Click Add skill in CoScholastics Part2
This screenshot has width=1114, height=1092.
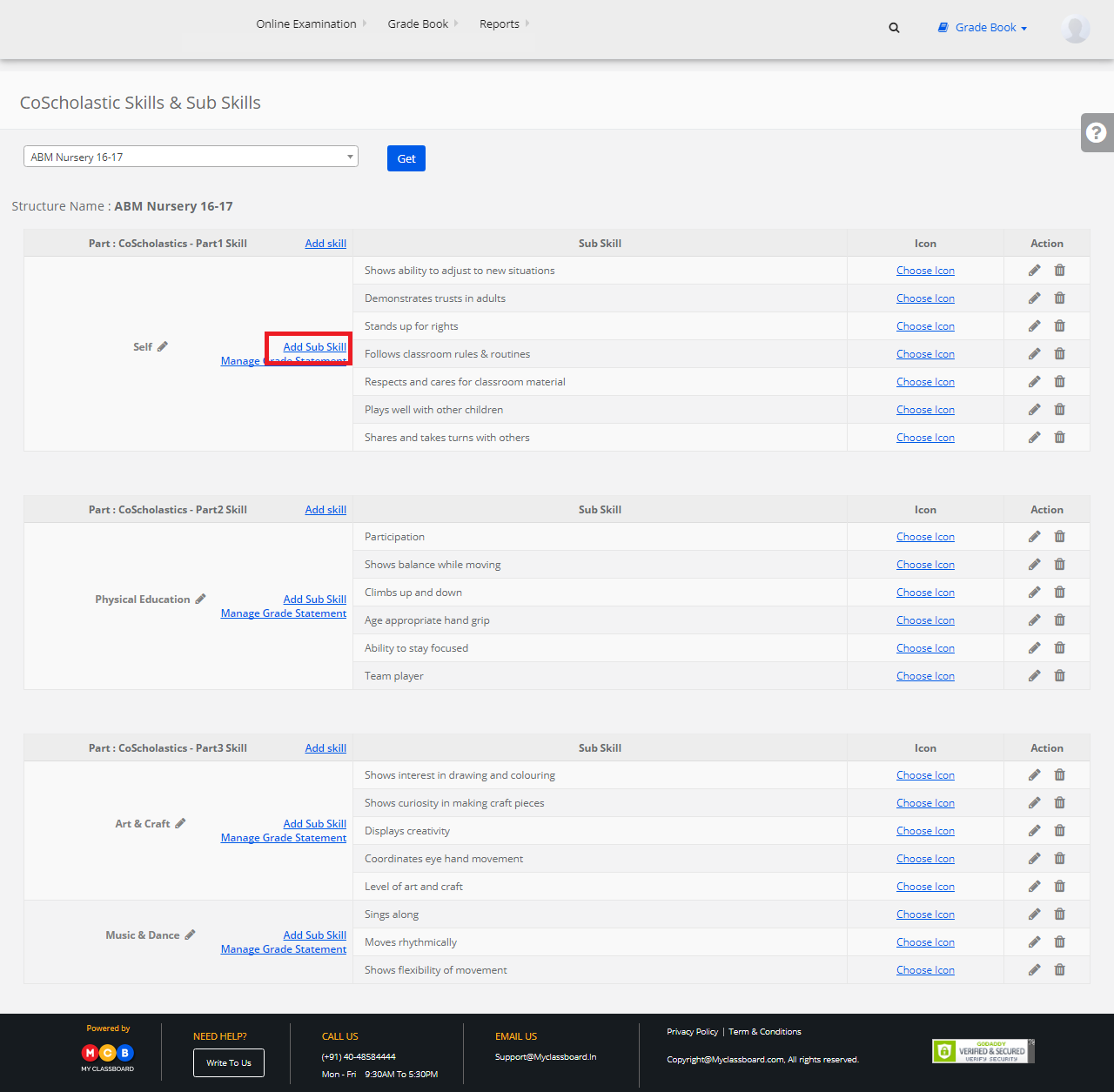click(x=325, y=510)
